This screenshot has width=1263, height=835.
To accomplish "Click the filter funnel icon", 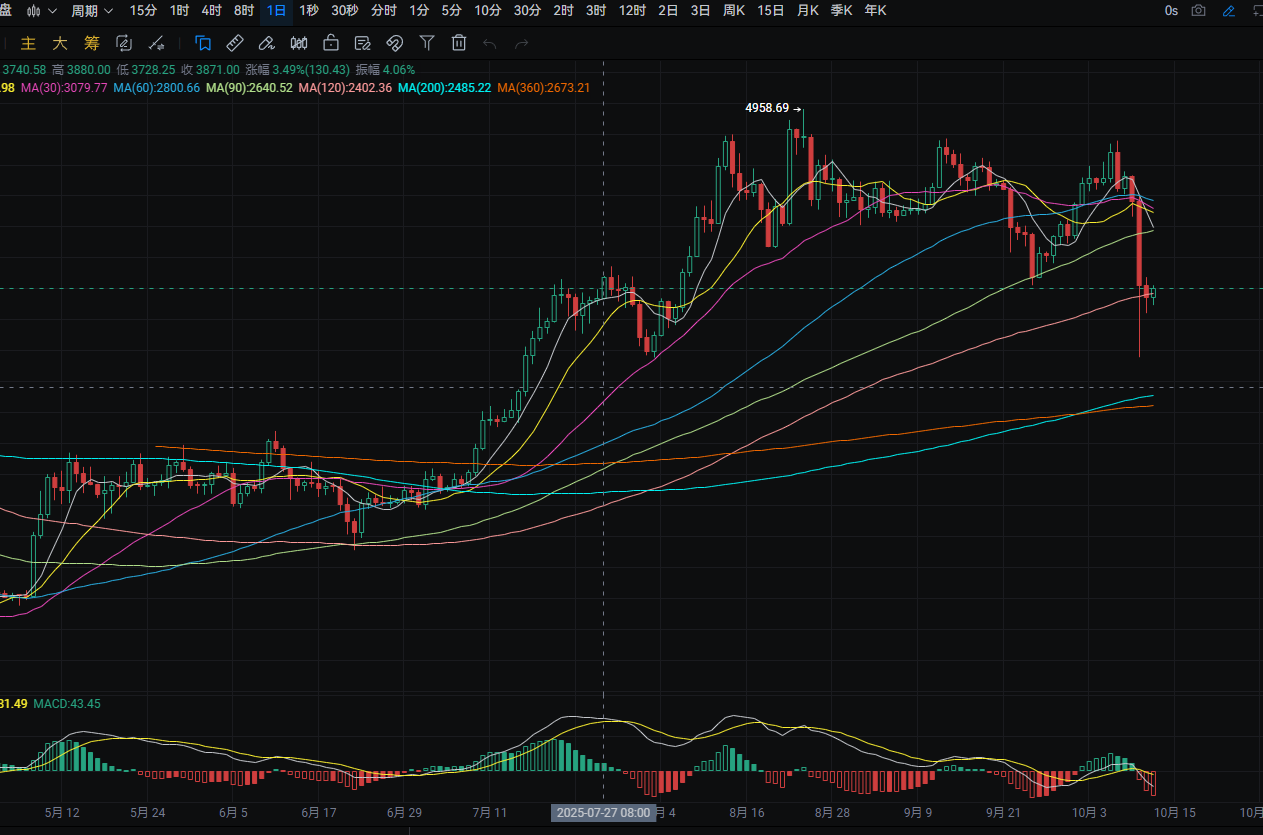I will tap(427, 43).
